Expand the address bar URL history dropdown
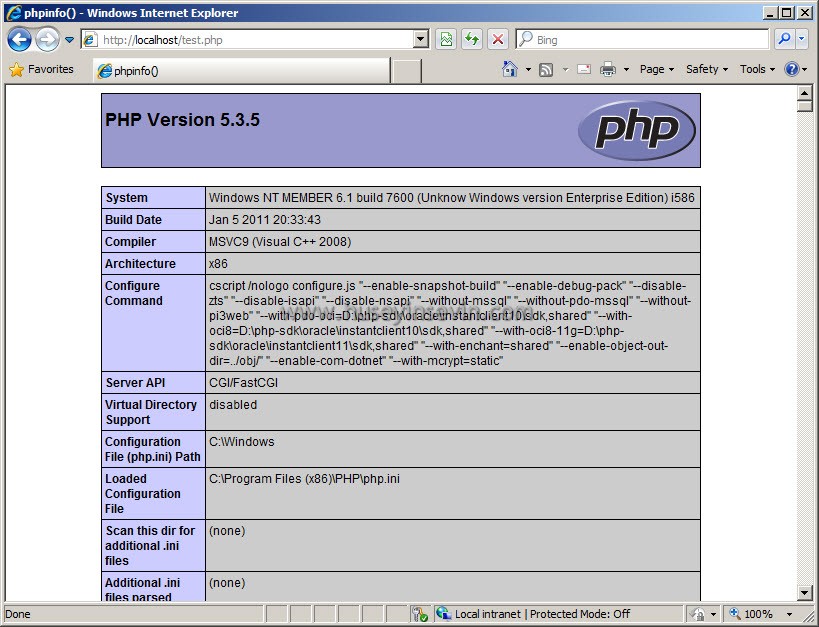 pos(421,40)
